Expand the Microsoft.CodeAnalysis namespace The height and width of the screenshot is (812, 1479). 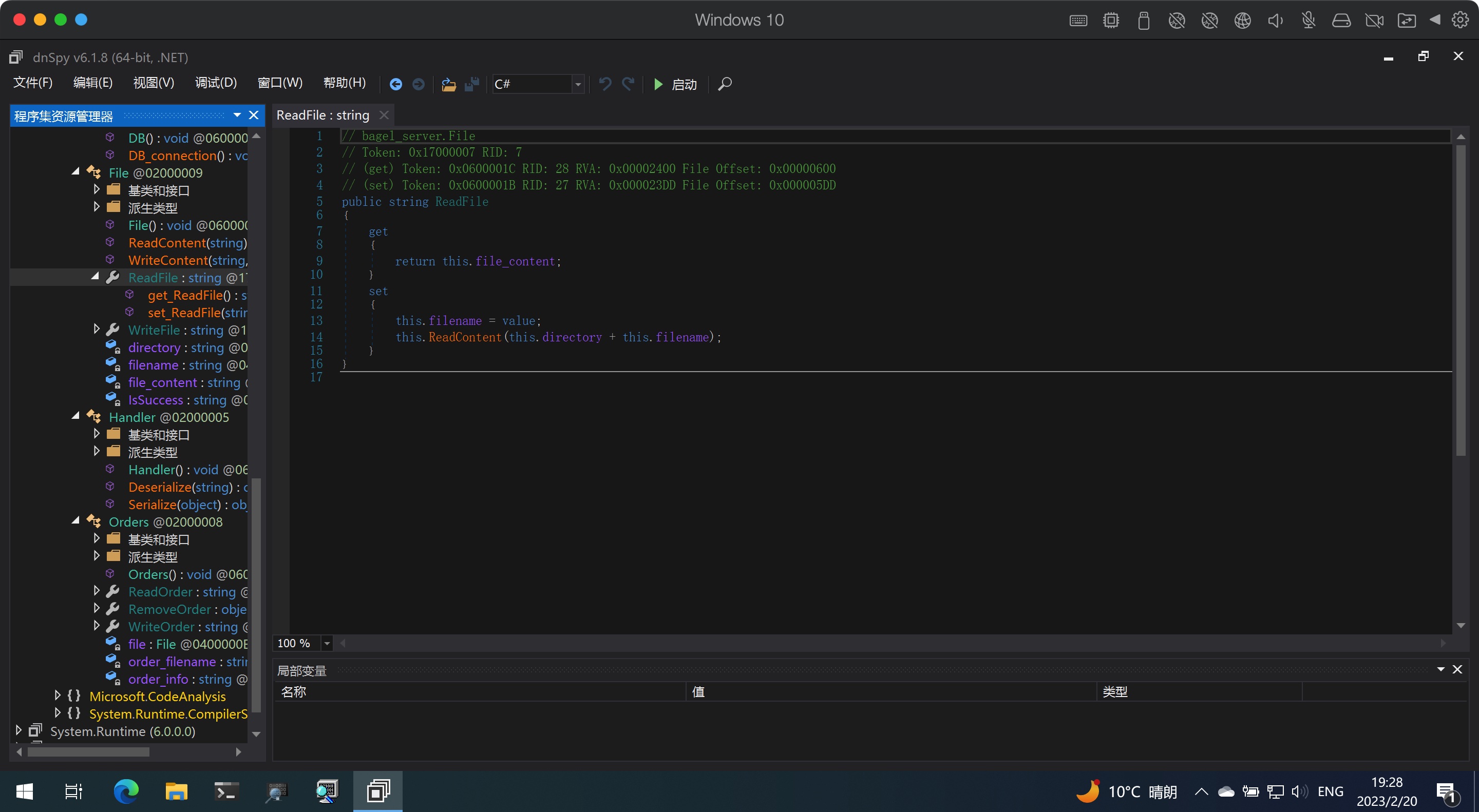coord(58,695)
